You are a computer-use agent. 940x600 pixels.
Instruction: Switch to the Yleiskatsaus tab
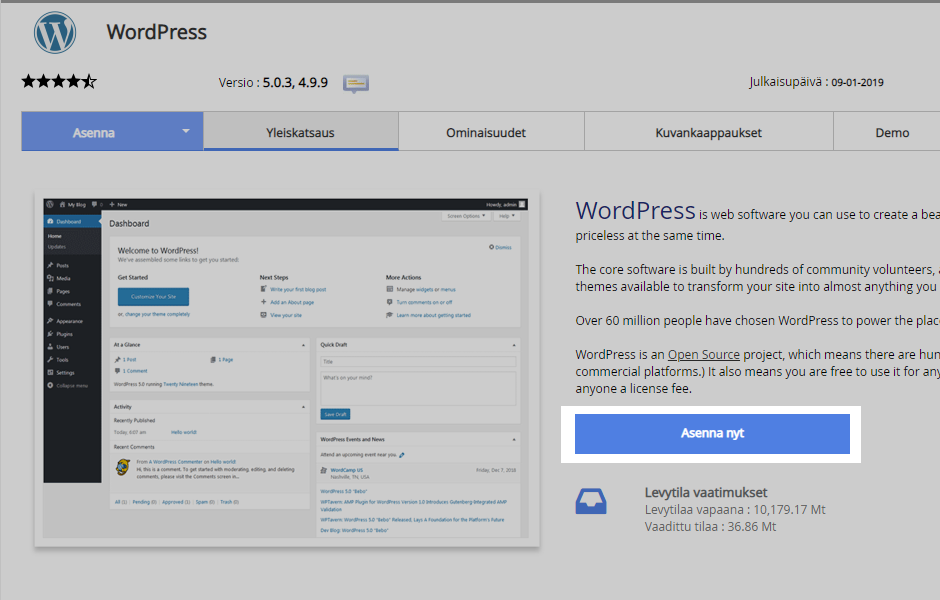tap(300, 132)
